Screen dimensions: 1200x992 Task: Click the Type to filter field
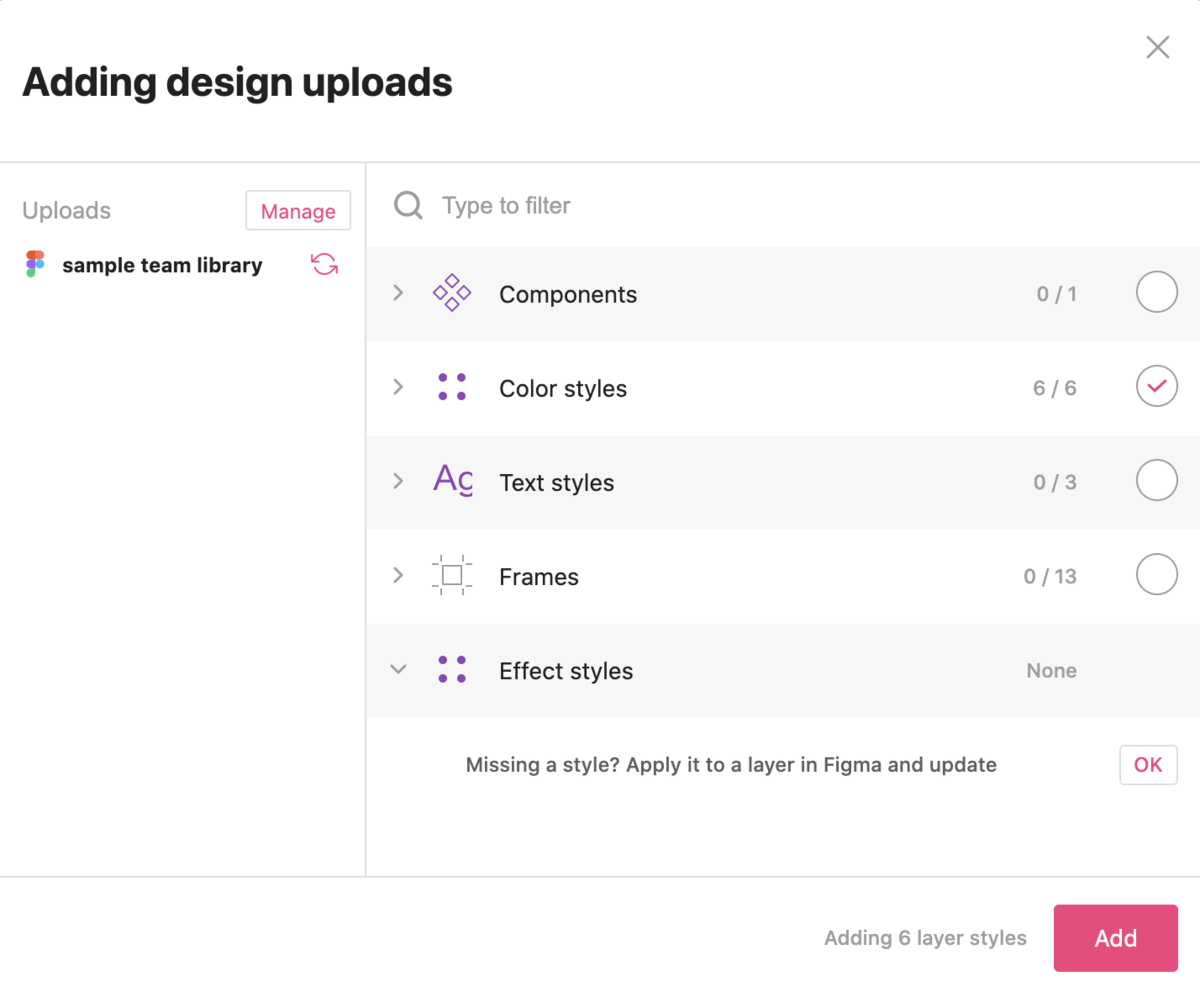[x=700, y=206]
